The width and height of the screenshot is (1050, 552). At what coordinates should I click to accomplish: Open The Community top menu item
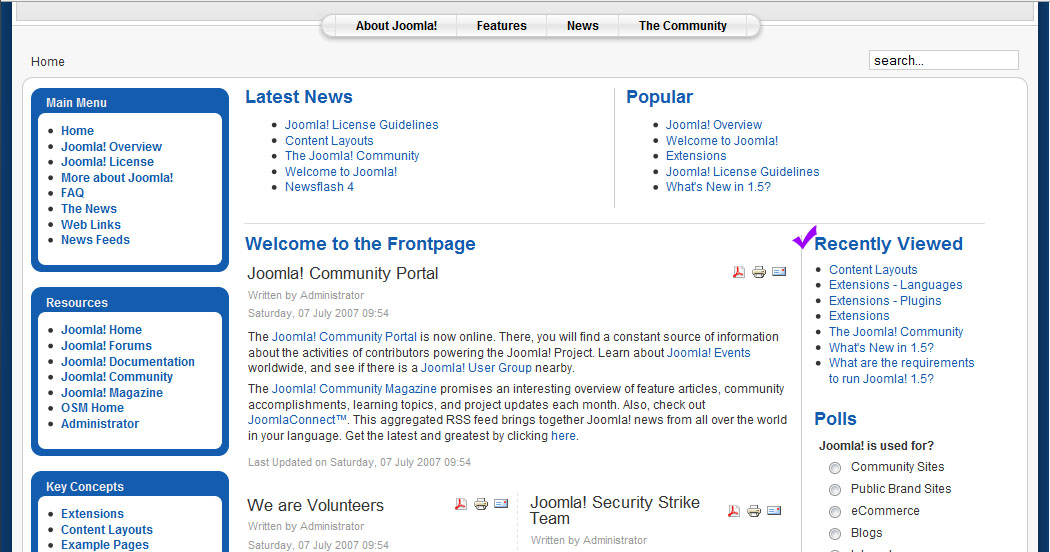pyautogui.click(x=682, y=26)
